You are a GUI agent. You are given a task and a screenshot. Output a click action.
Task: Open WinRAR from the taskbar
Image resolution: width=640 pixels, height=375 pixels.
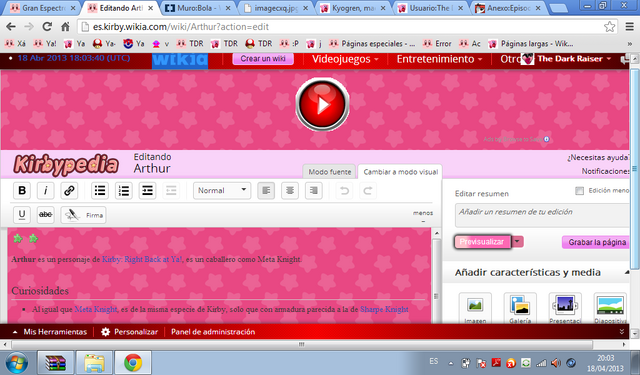point(56,363)
